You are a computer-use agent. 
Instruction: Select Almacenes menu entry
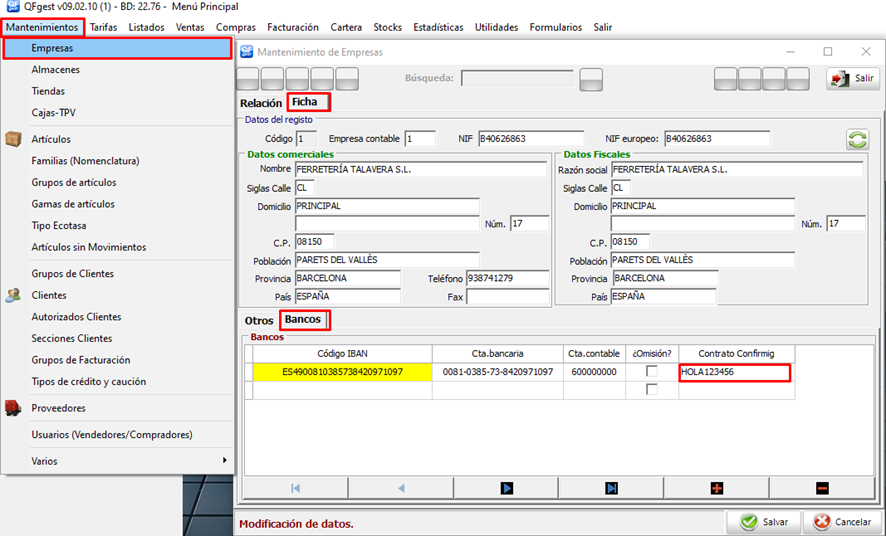tap(55, 69)
